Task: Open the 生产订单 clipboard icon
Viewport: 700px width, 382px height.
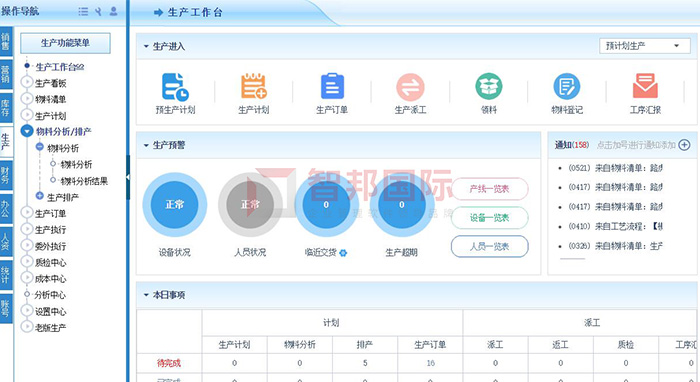Action: [x=332, y=86]
